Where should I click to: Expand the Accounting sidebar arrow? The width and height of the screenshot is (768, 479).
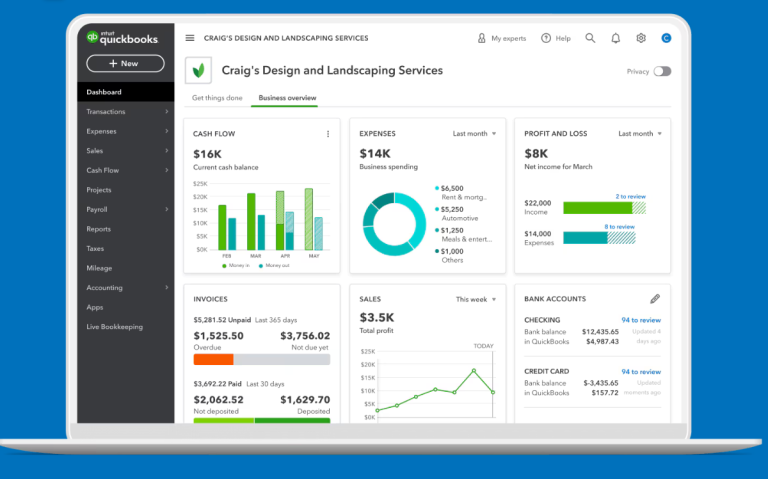click(167, 287)
